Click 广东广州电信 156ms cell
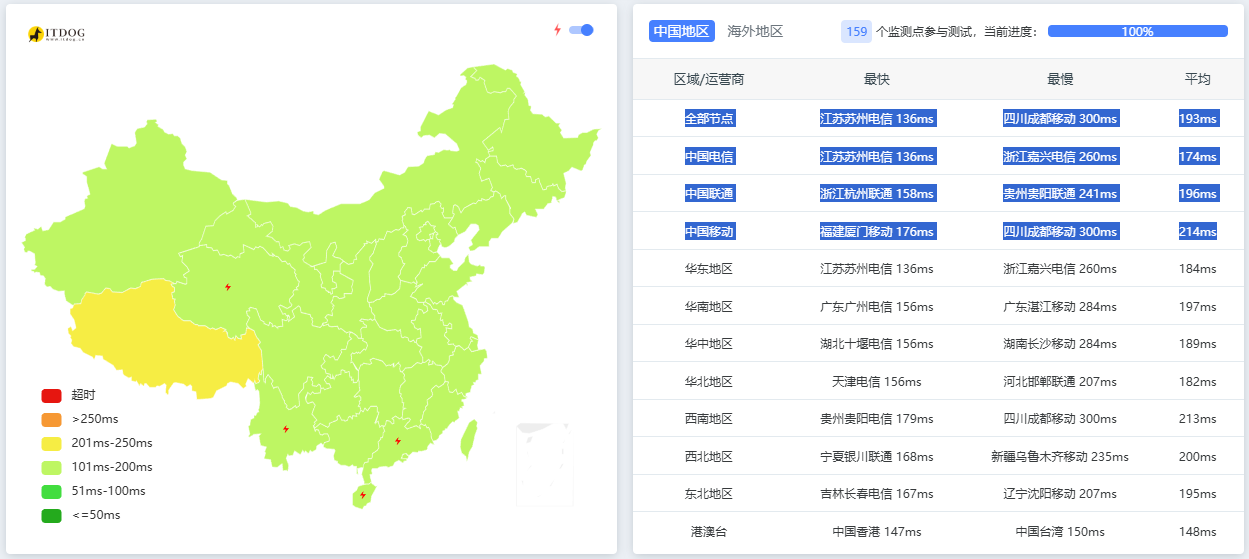 pos(877,306)
